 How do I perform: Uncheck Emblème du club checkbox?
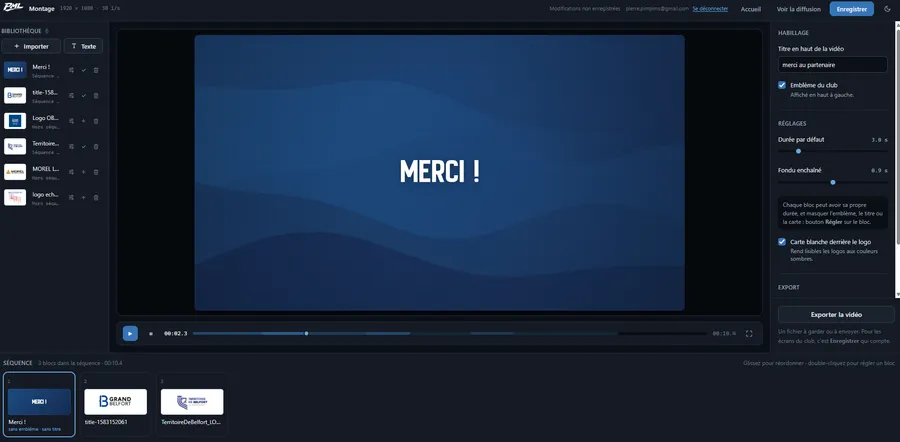tap(782, 85)
